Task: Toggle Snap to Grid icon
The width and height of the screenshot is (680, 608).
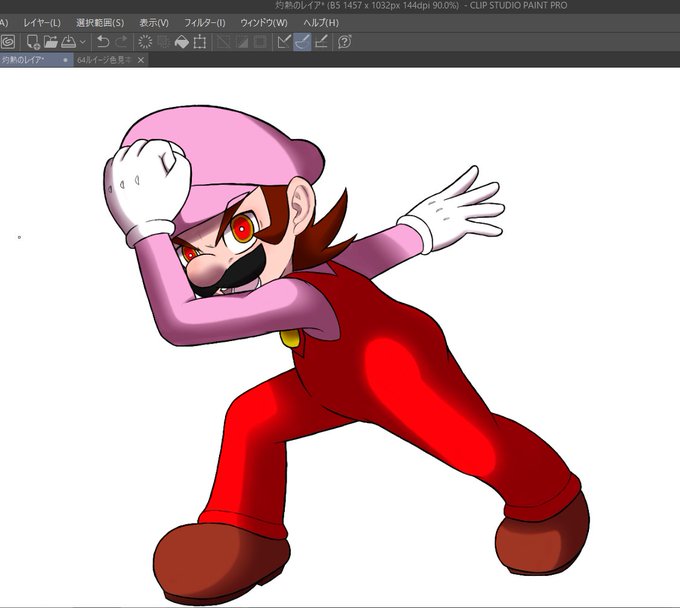Action: 321,42
